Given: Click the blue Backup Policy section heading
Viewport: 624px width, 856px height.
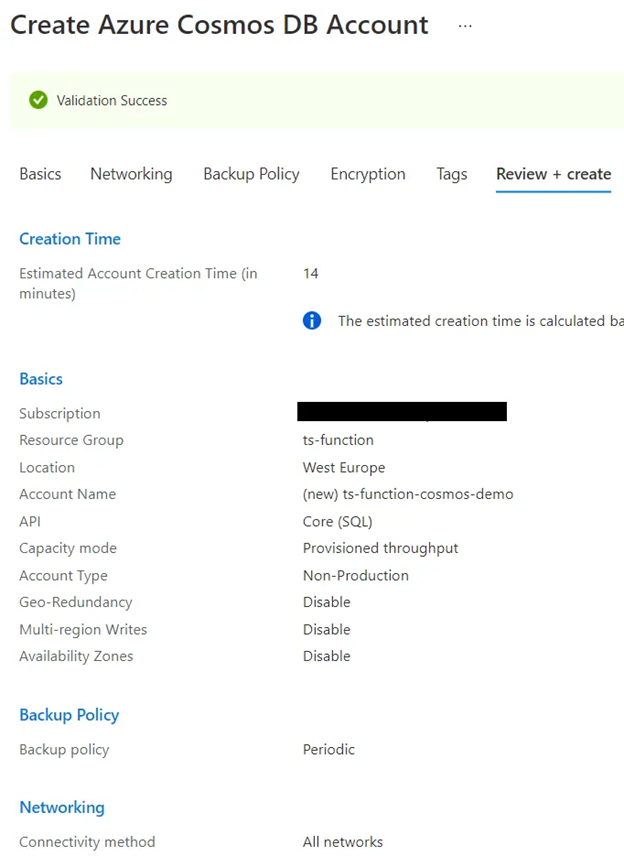Looking at the screenshot, I should tap(69, 715).
